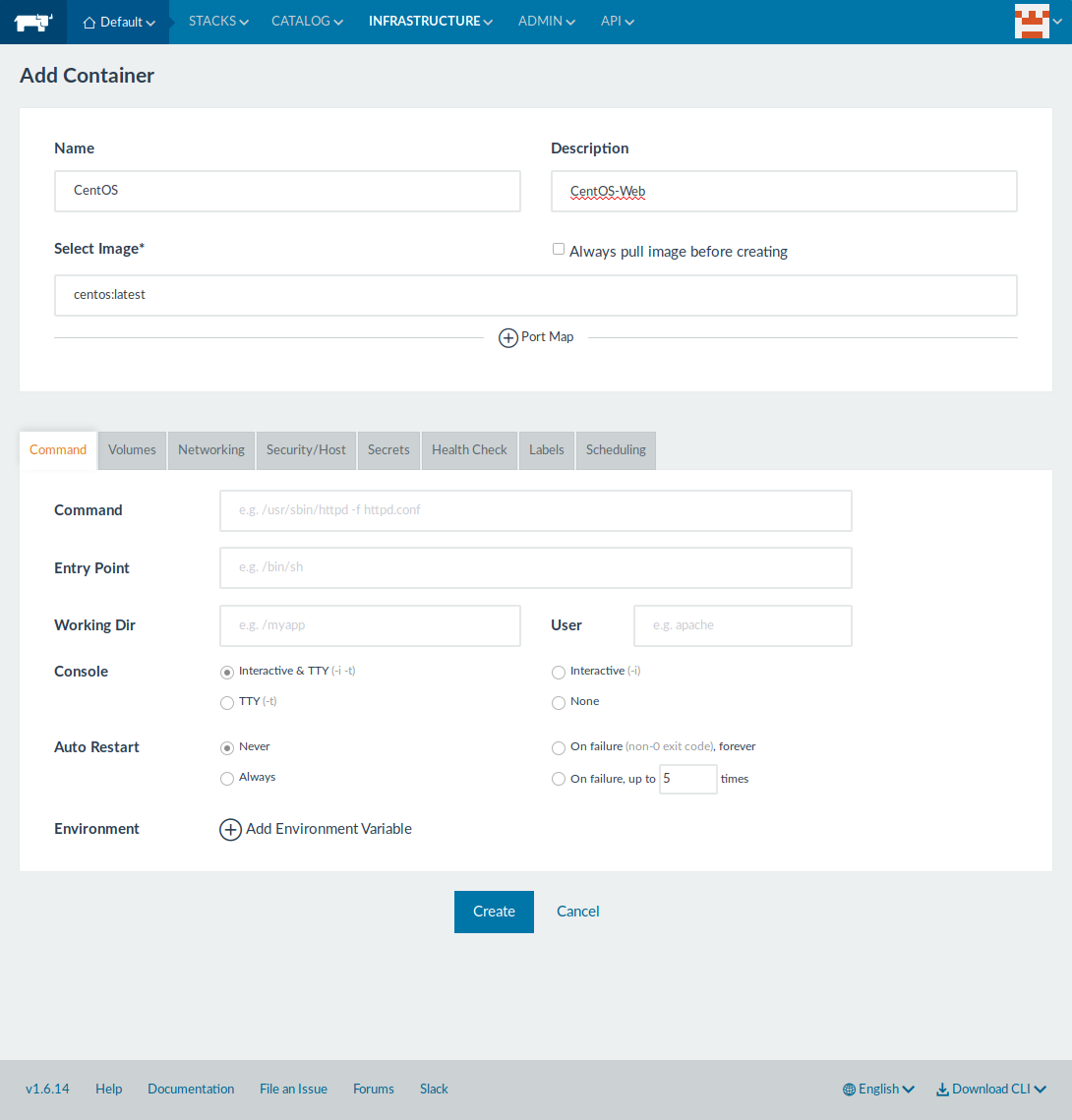Expand the Catalog menu

coord(307,21)
